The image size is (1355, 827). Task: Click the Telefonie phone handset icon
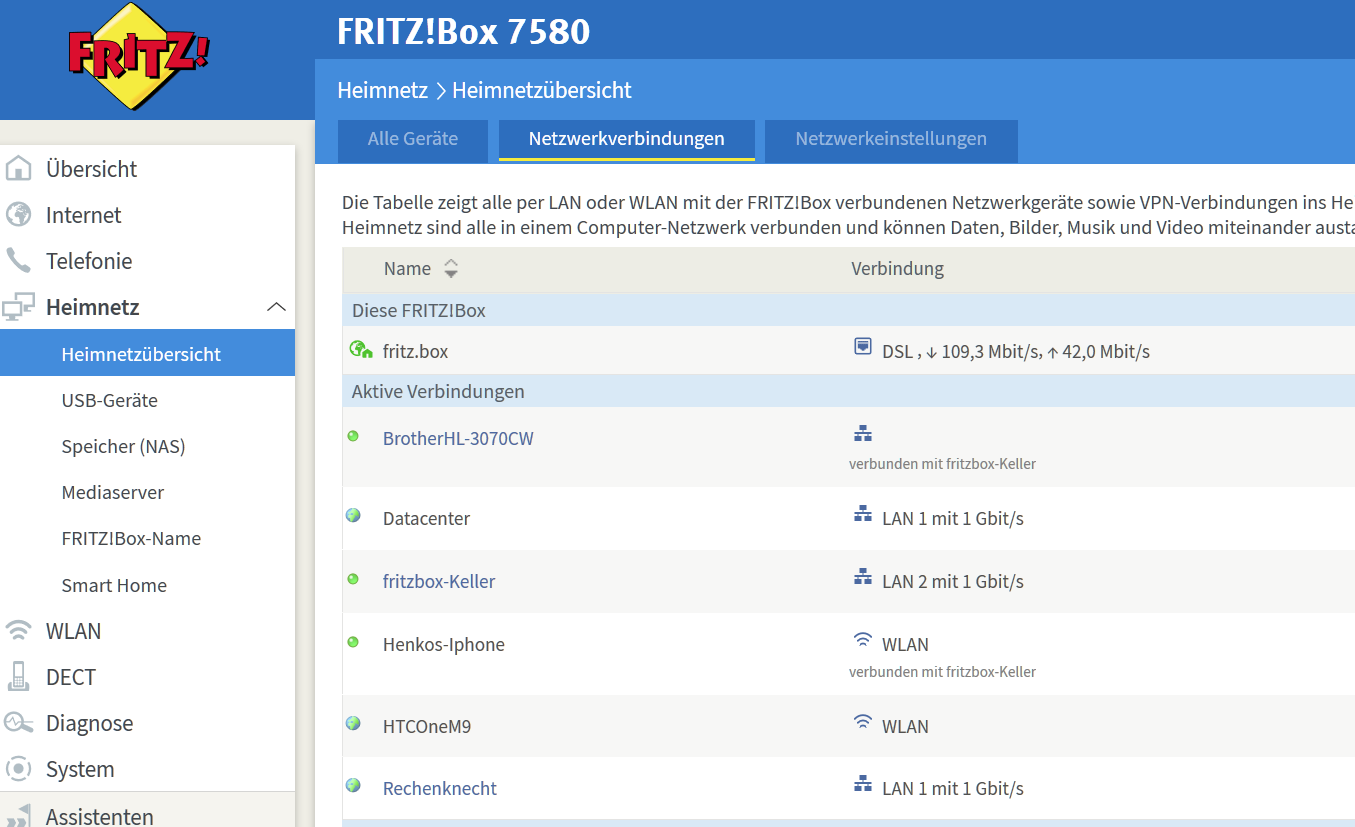click(19, 261)
